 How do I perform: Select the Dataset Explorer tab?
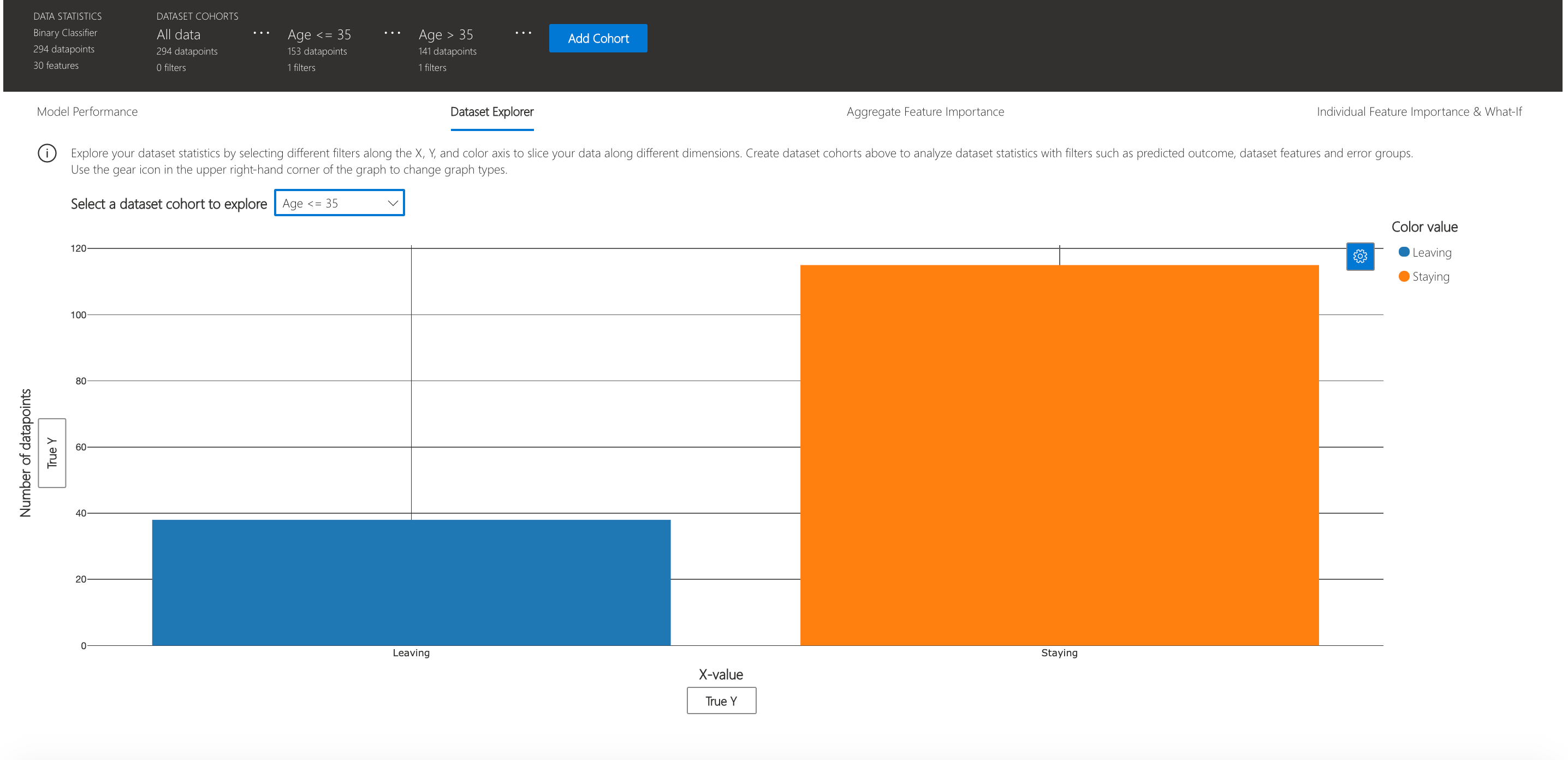(492, 112)
